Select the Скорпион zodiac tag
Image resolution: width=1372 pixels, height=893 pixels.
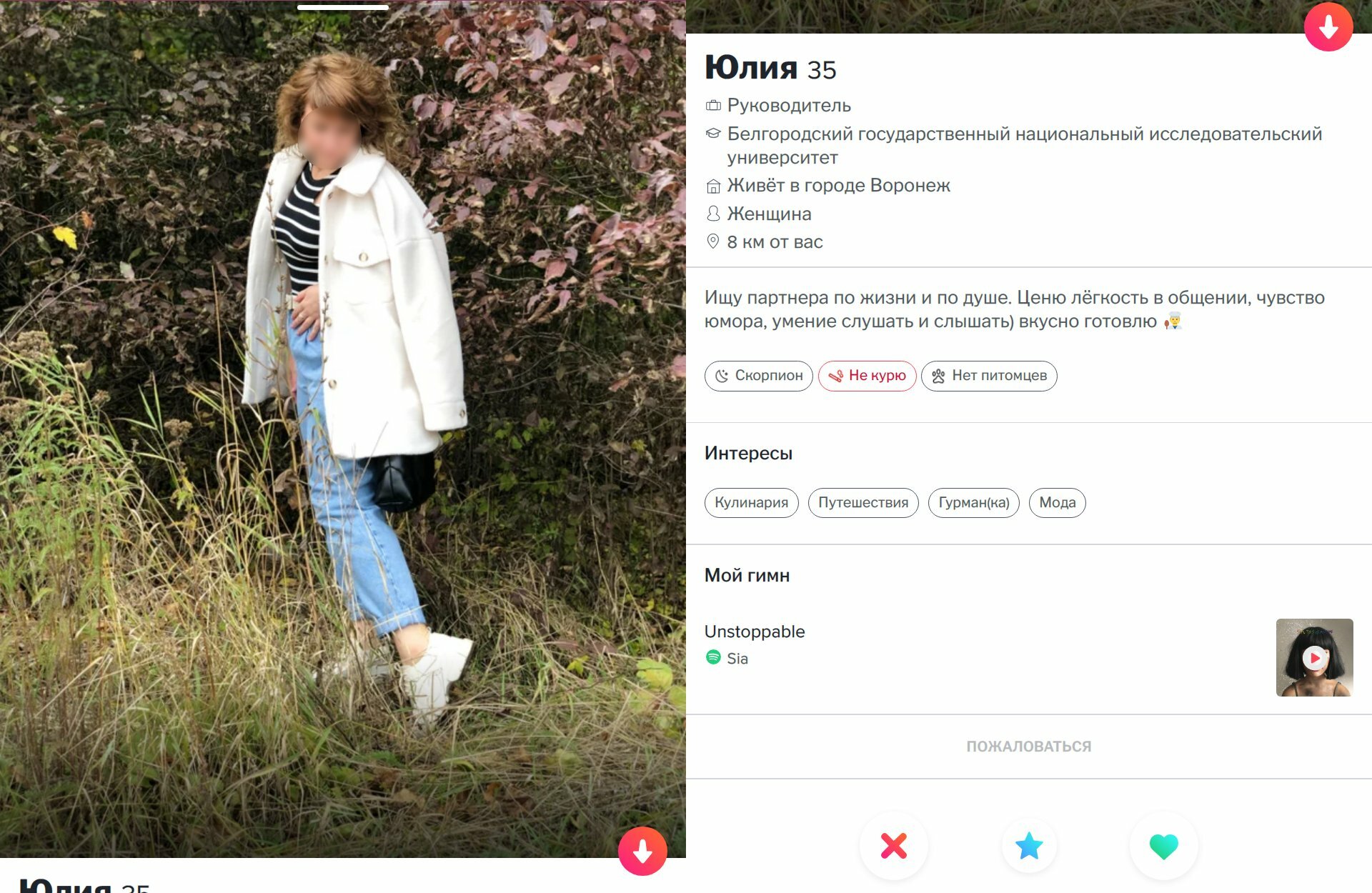pyautogui.click(x=758, y=376)
